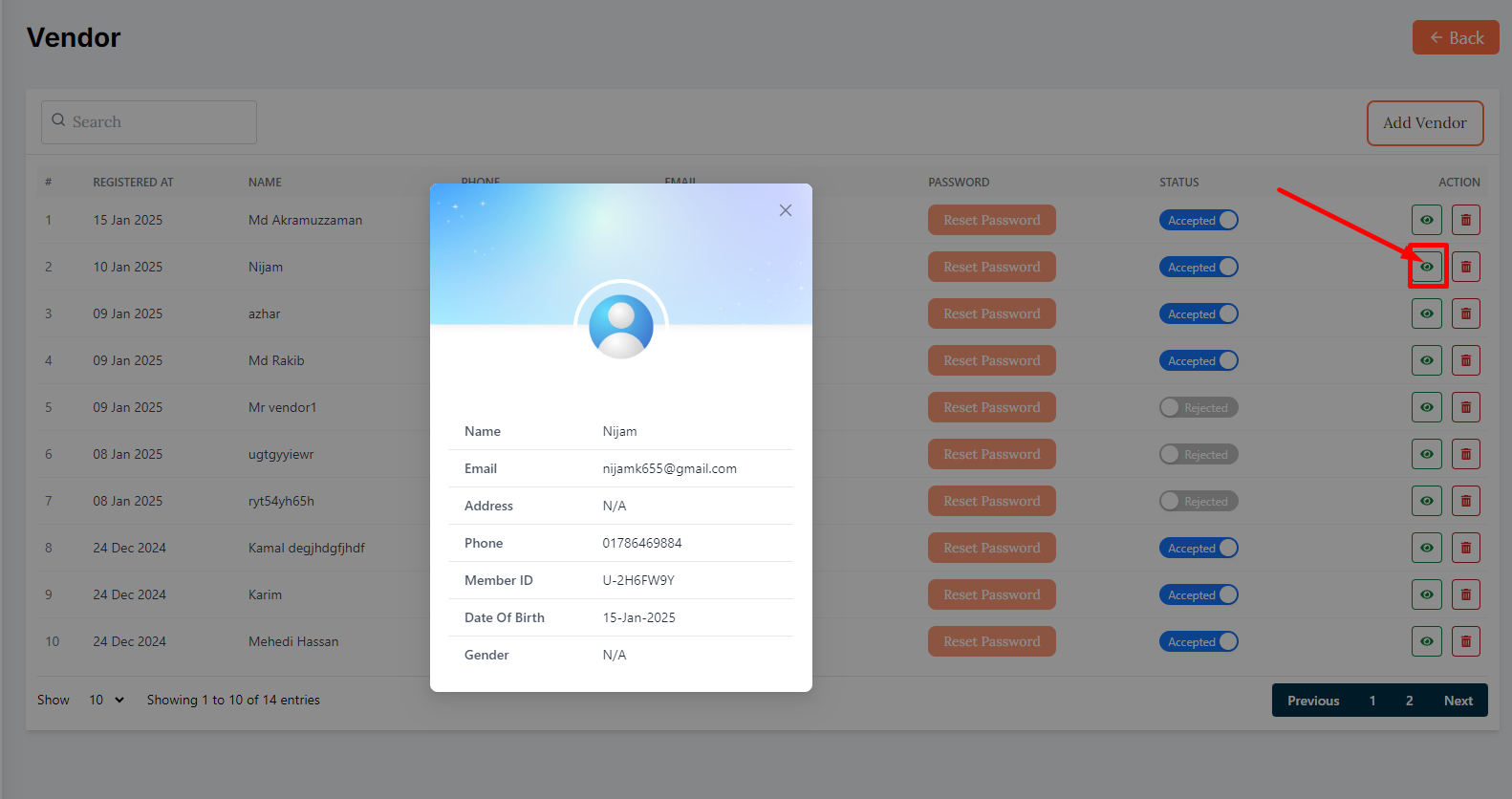View details for Mr vendor1
The height and width of the screenshot is (799, 1512).
click(x=1426, y=407)
